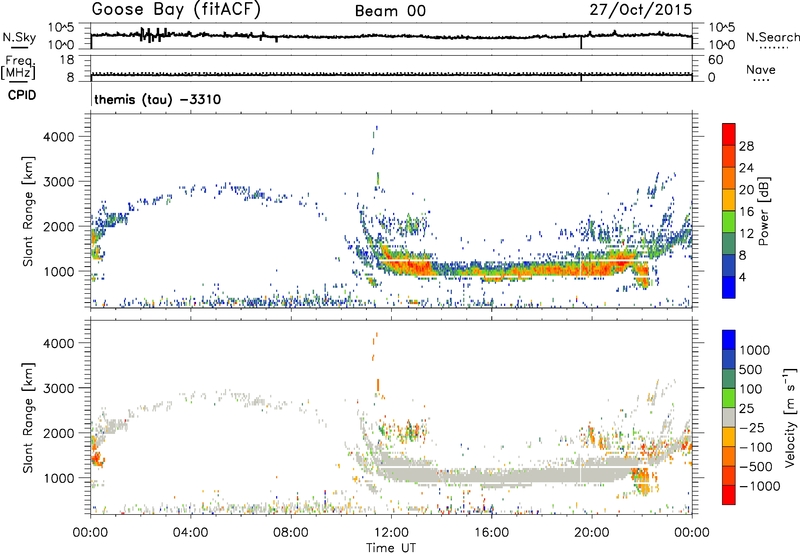800x554 pixels.
Task: Click the '20:00' time axis label
Action: 591,532
